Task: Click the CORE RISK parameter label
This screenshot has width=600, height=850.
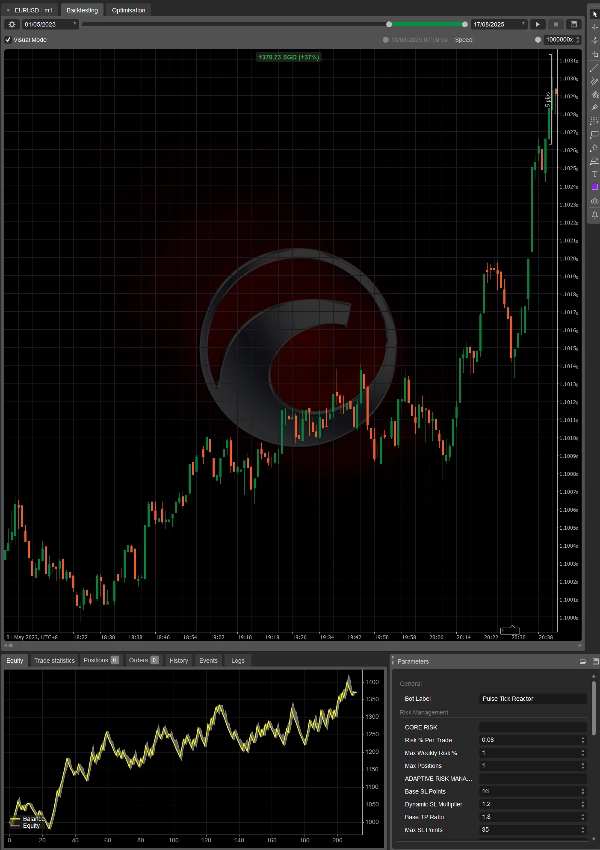Action: (421, 727)
